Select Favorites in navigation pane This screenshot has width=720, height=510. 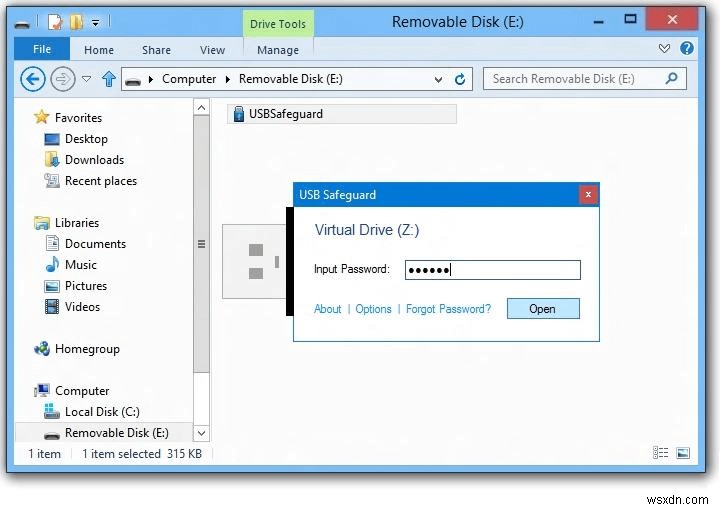coord(79,118)
